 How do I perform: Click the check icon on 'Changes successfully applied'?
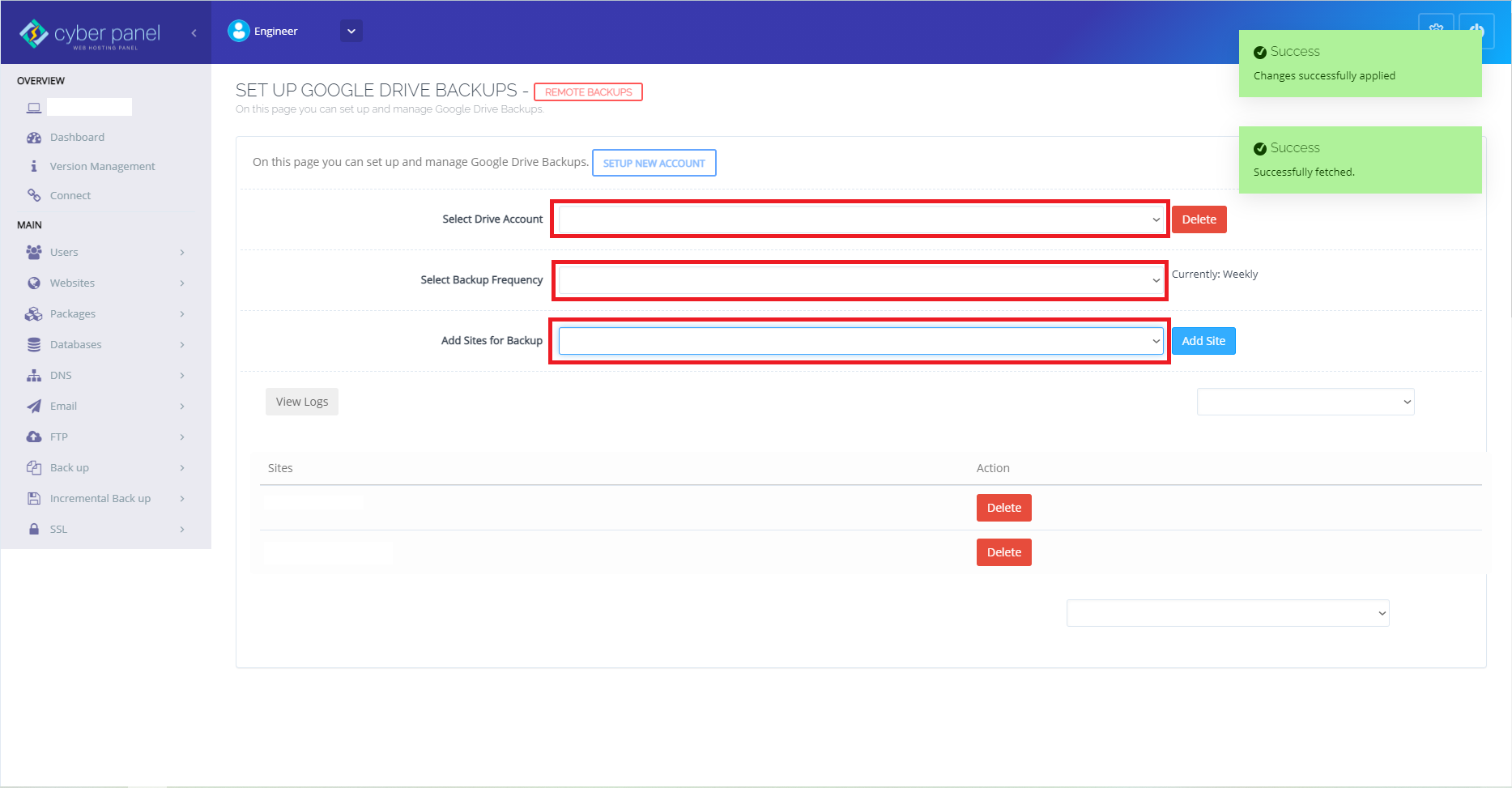click(x=1260, y=53)
